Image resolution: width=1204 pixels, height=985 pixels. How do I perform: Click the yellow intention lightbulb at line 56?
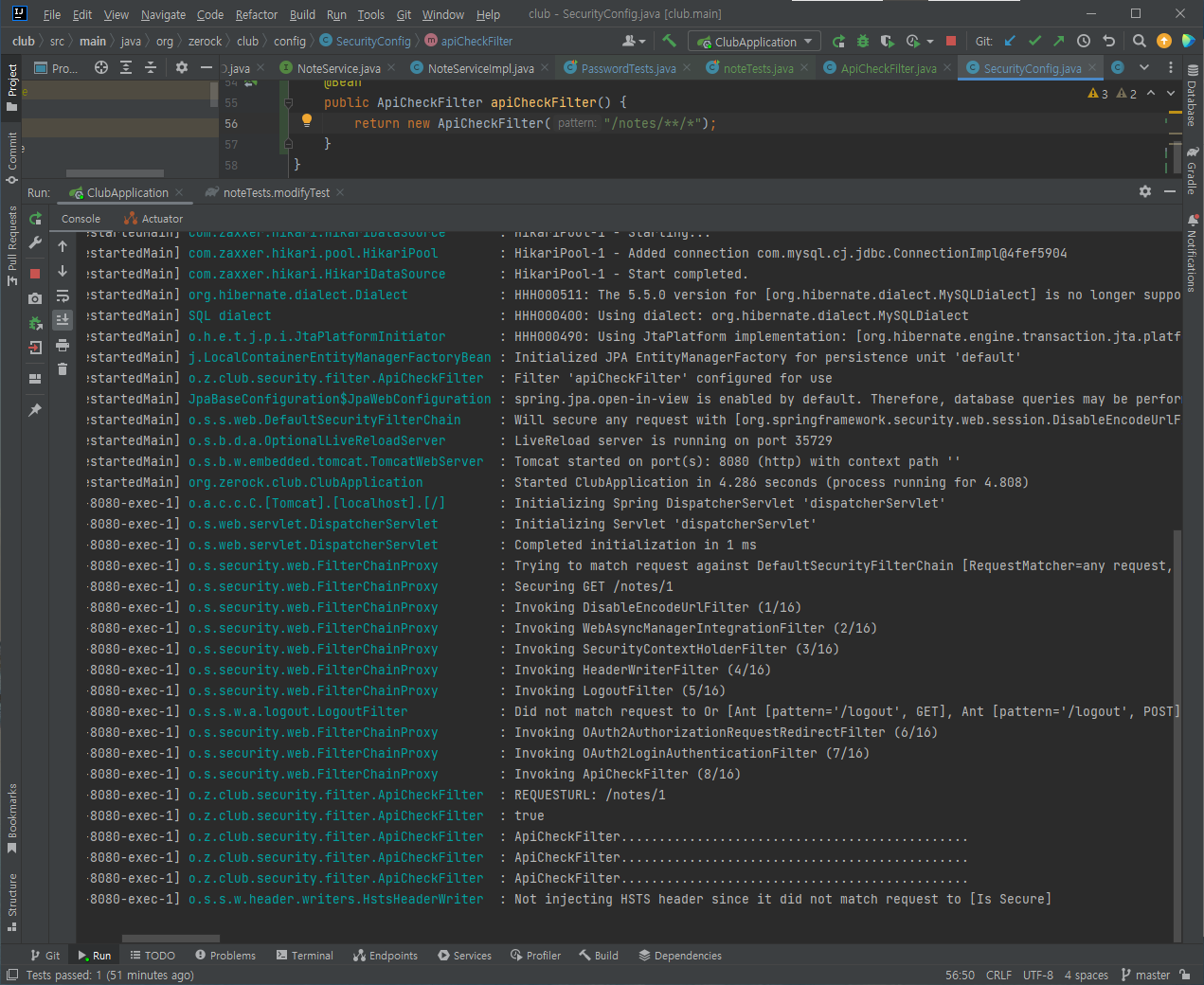click(x=307, y=120)
